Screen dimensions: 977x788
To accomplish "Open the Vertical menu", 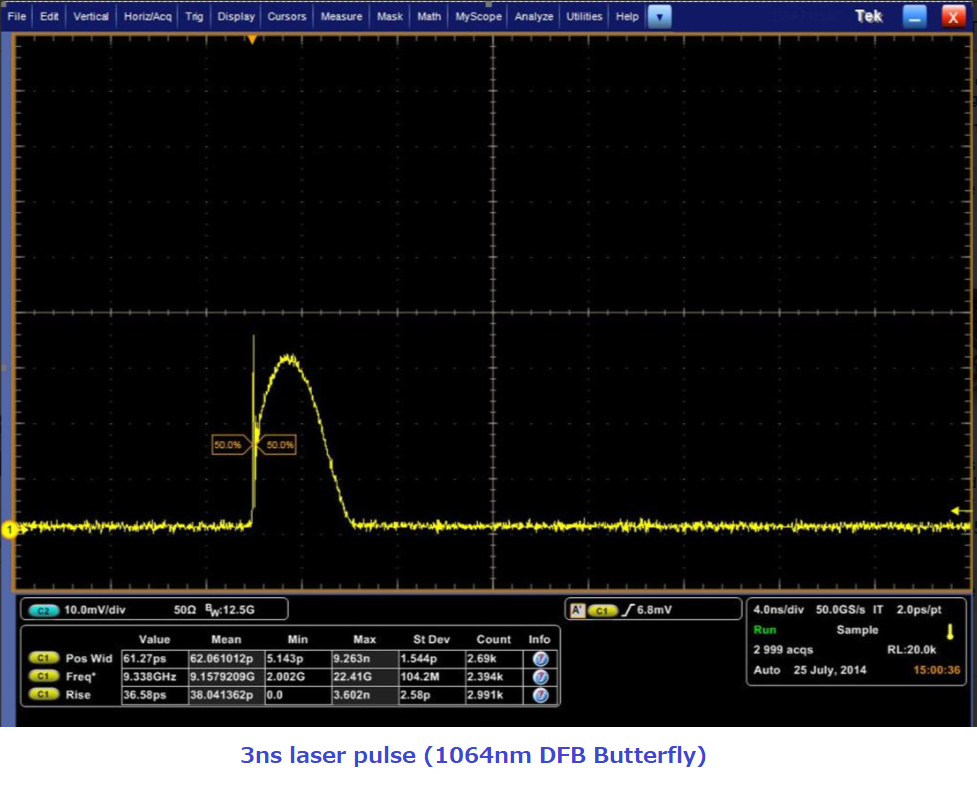I will tap(91, 17).
